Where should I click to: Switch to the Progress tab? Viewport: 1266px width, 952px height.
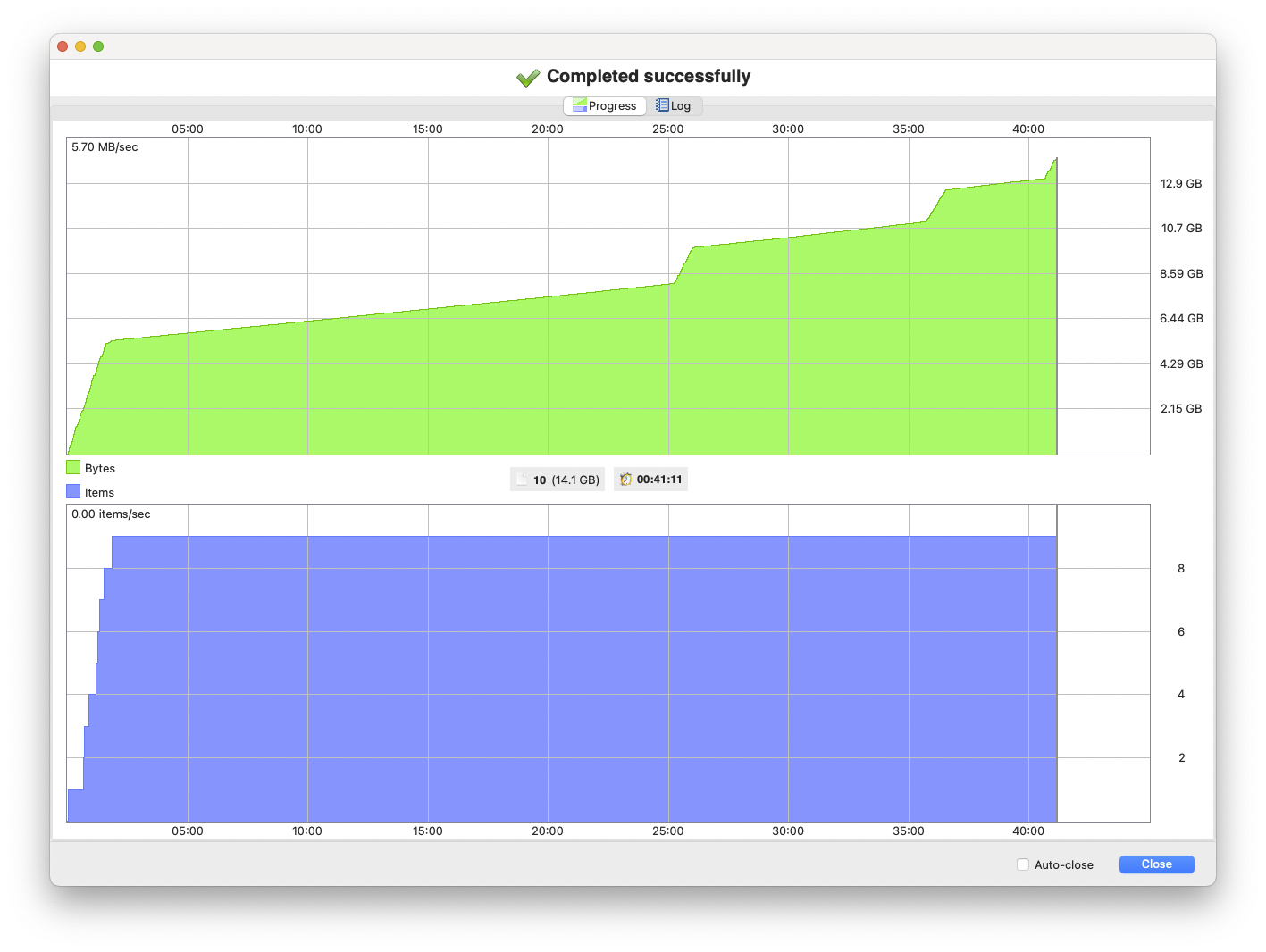click(x=605, y=105)
